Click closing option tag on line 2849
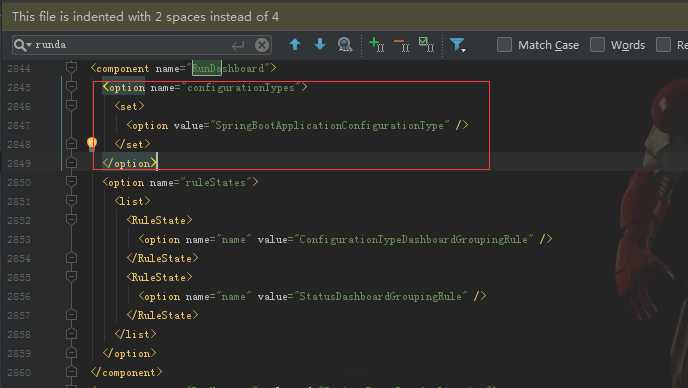This screenshot has width=688, height=388. pyautogui.click(x=129, y=163)
